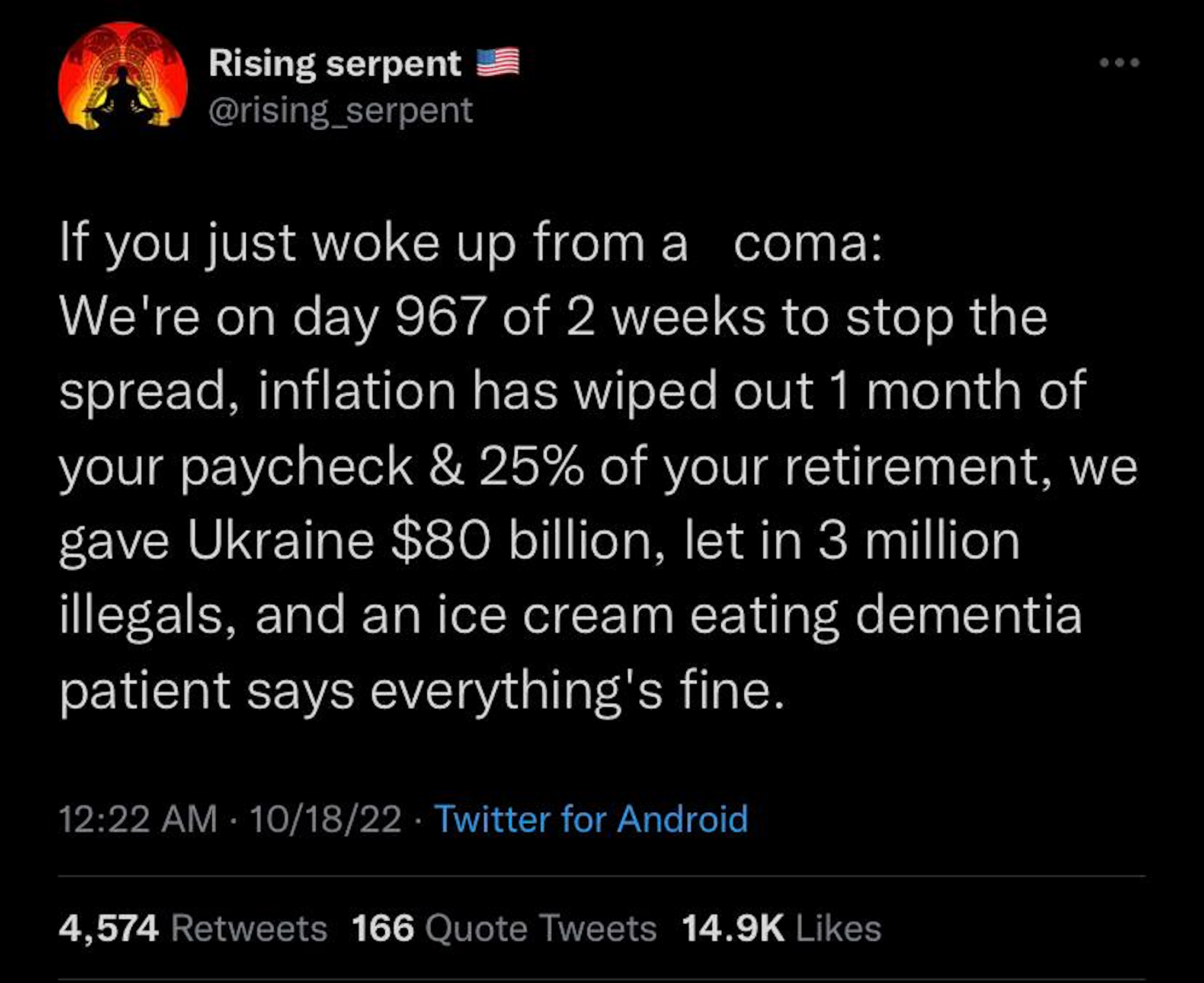Open the Retweets label list
1204x983 pixels.
249,929
